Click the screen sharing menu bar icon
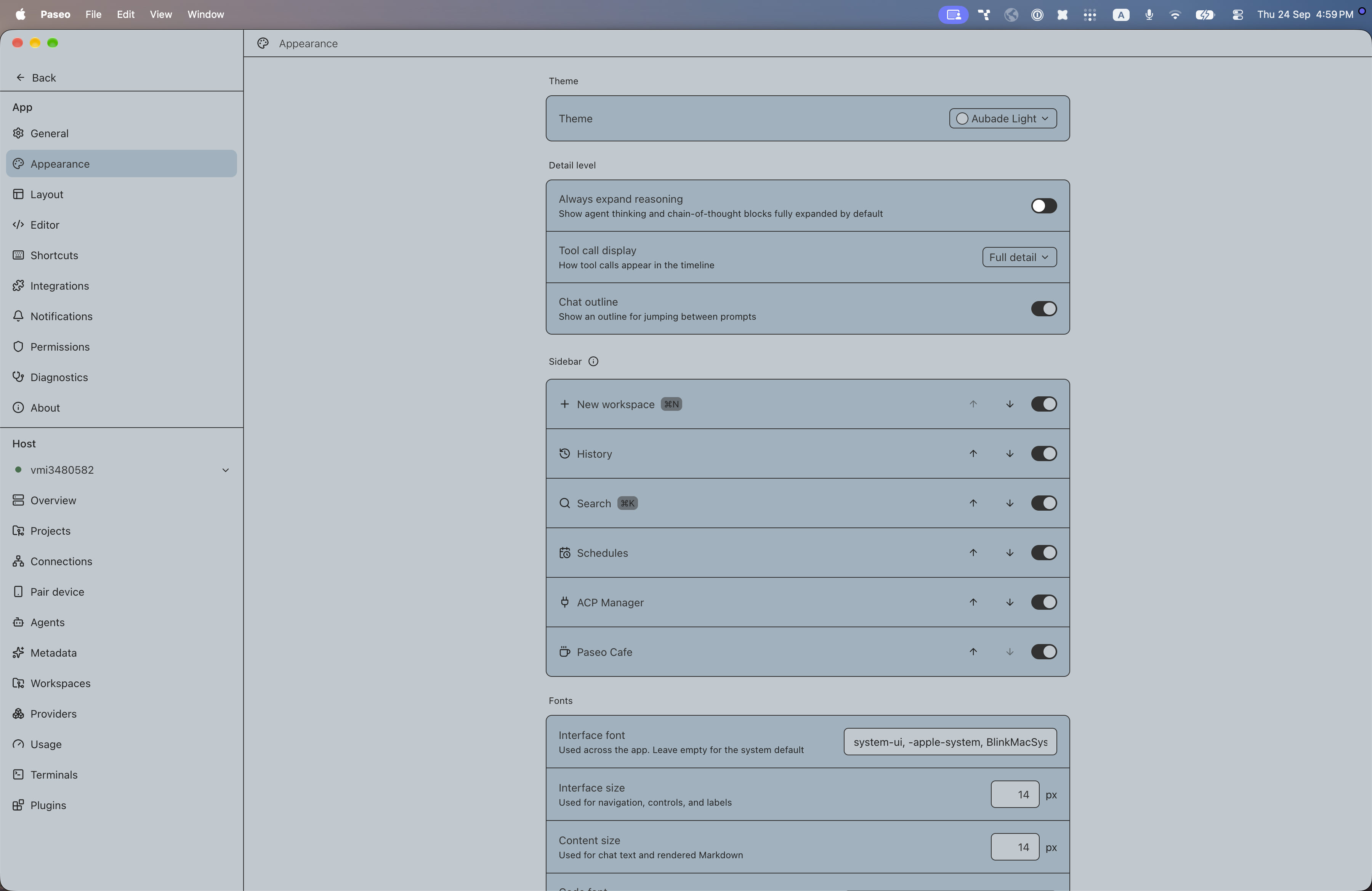 point(953,14)
